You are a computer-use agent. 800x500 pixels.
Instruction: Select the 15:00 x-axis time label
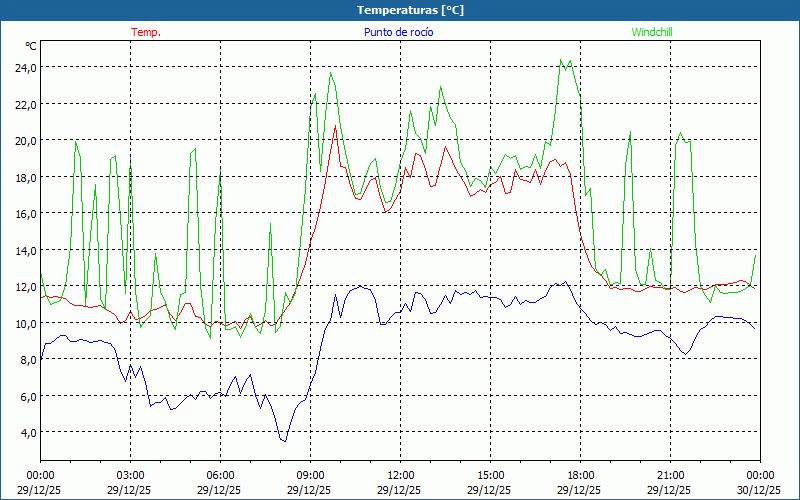point(490,475)
